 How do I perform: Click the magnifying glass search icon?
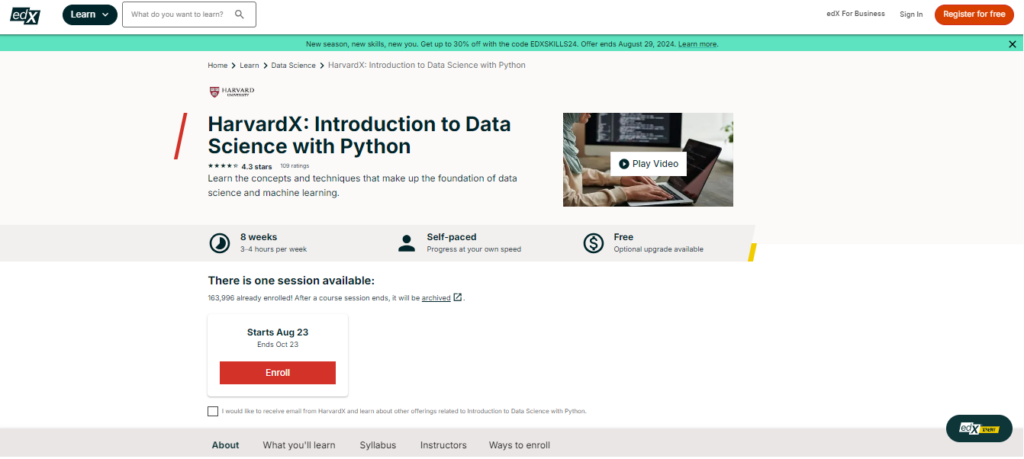tap(239, 14)
